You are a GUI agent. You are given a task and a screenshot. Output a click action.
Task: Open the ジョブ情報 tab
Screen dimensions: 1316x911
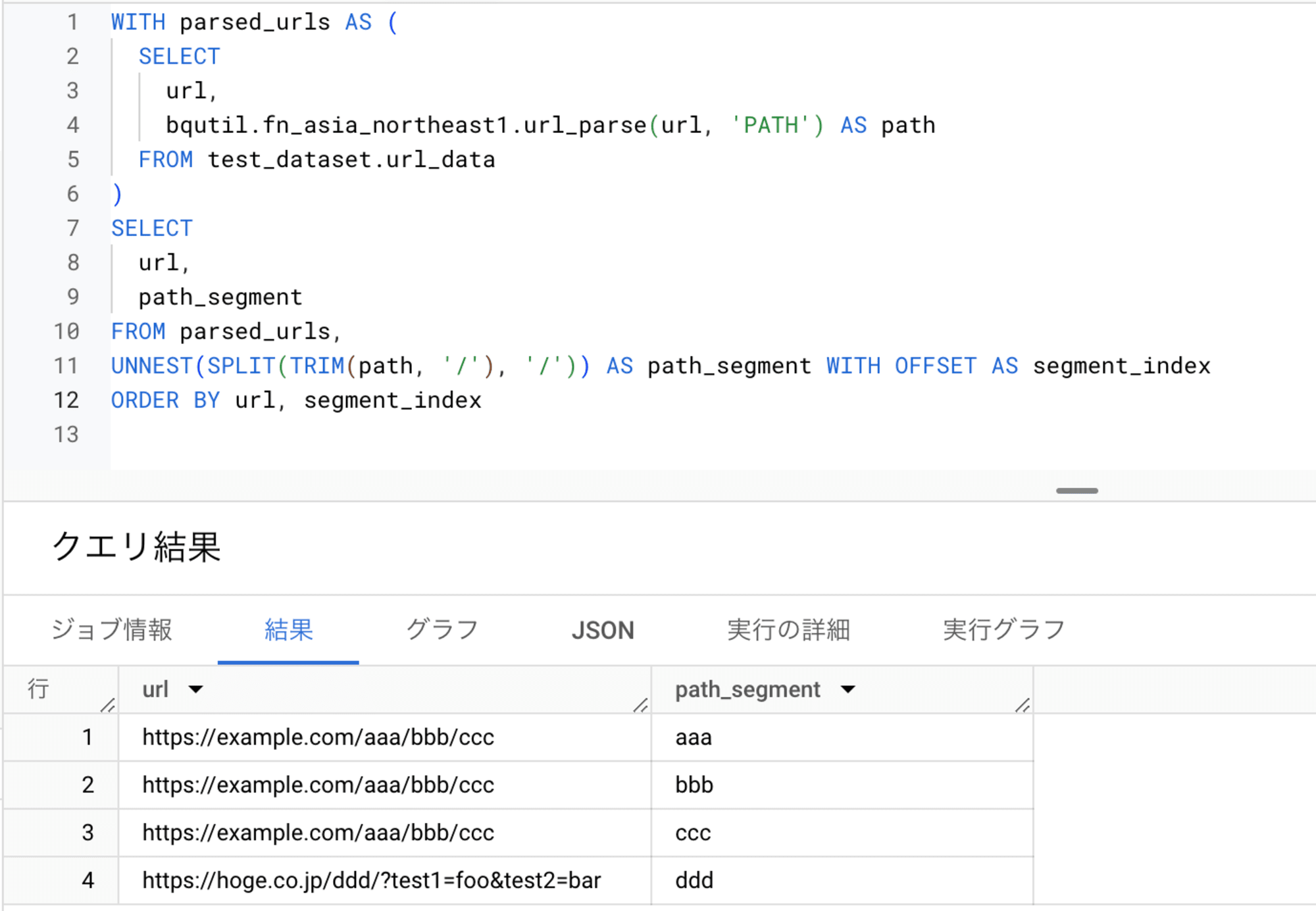112,629
